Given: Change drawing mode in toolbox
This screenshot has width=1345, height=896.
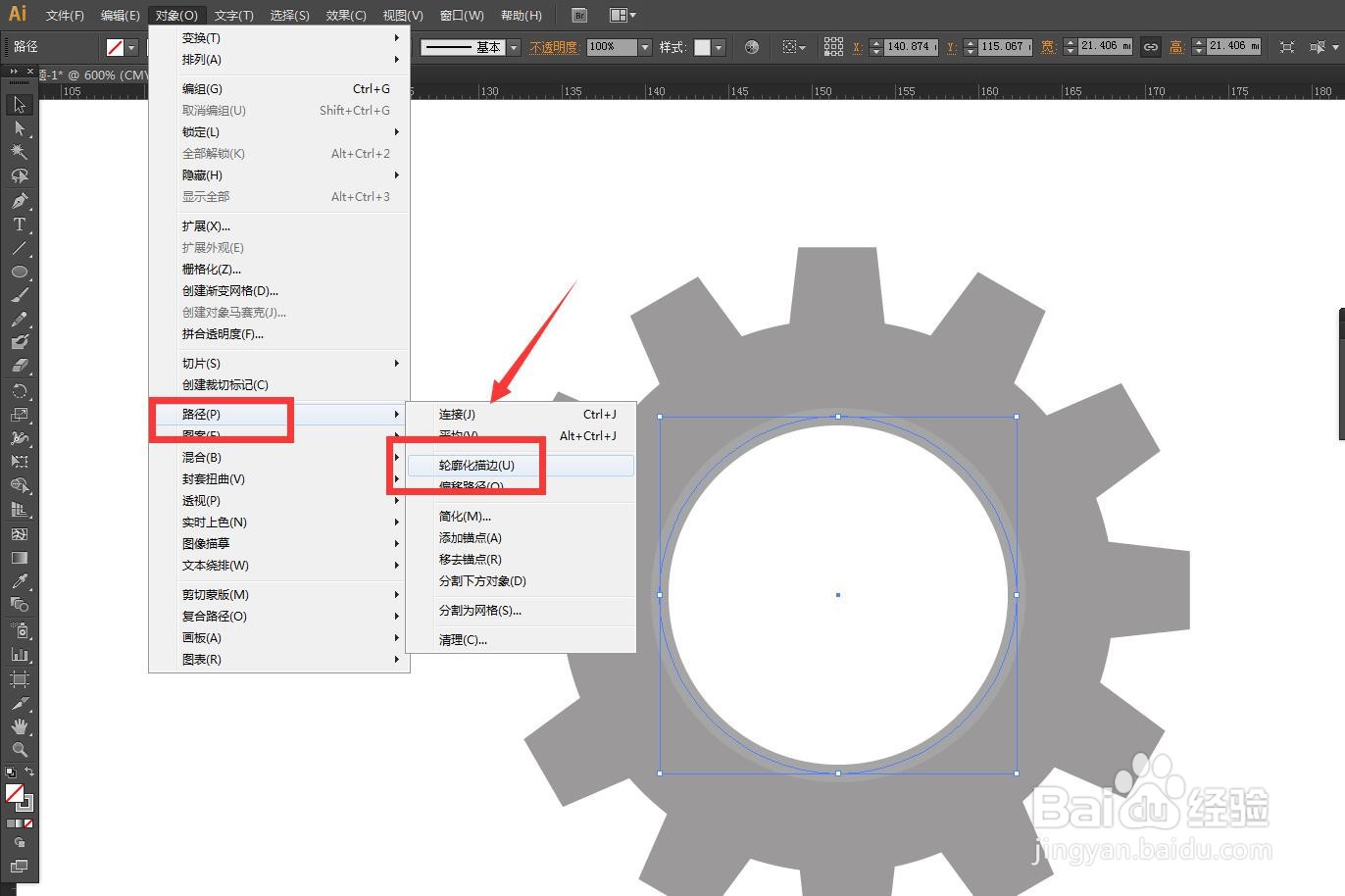Looking at the screenshot, I should pos(19,843).
